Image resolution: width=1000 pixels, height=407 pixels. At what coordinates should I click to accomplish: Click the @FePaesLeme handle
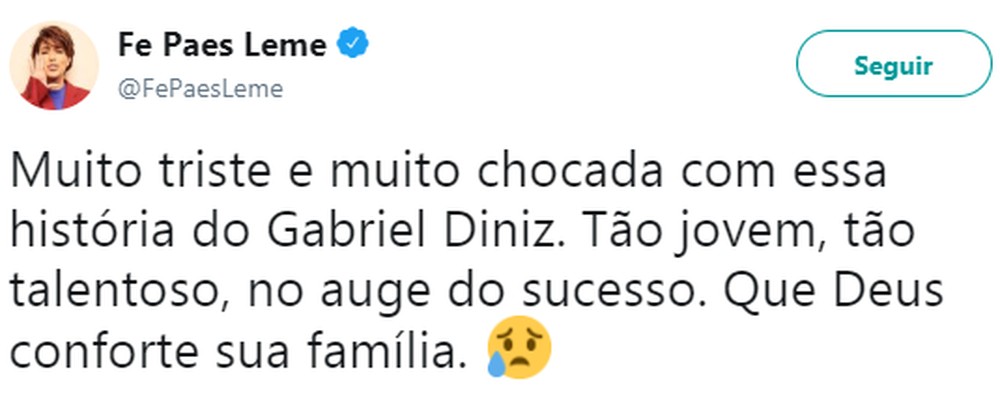point(200,89)
